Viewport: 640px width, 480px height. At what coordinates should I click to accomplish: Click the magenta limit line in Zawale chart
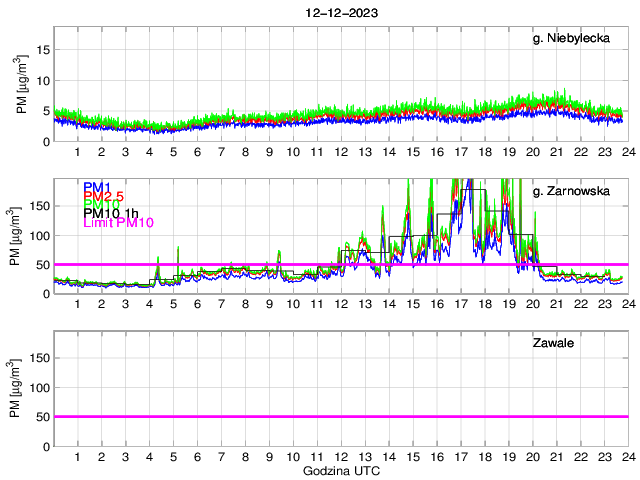click(340, 416)
